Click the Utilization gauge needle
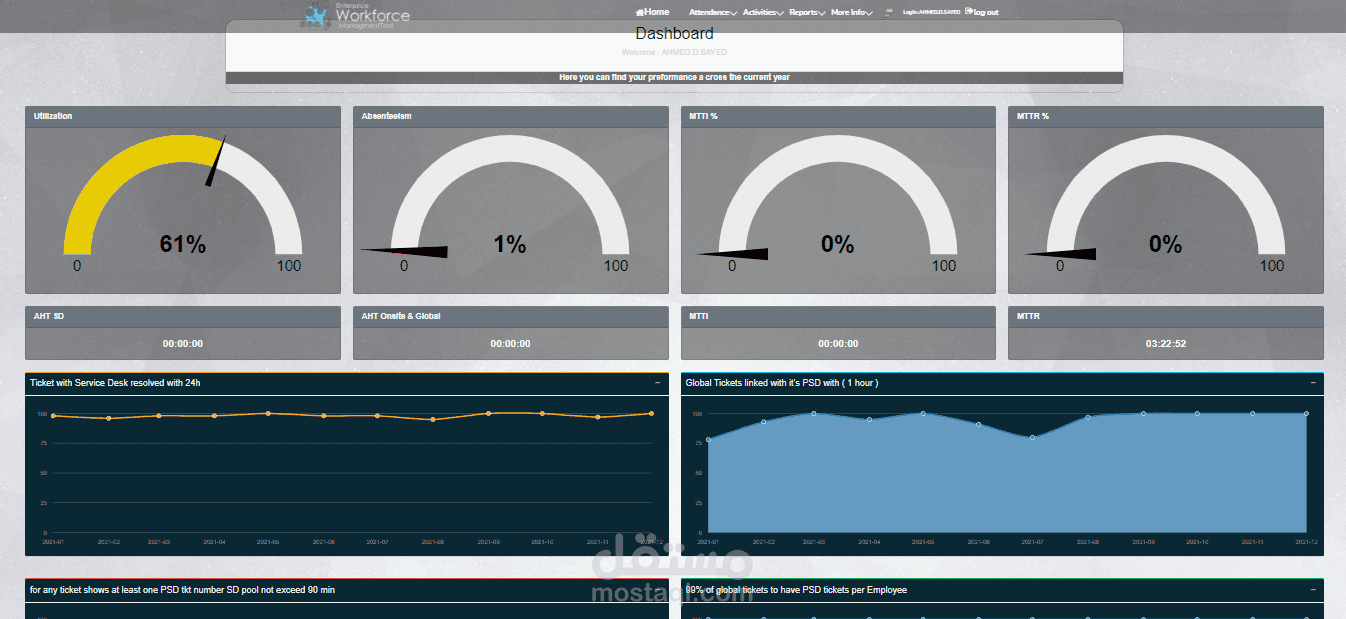This screenshot has height=619, width=1346. click(216, 161)
